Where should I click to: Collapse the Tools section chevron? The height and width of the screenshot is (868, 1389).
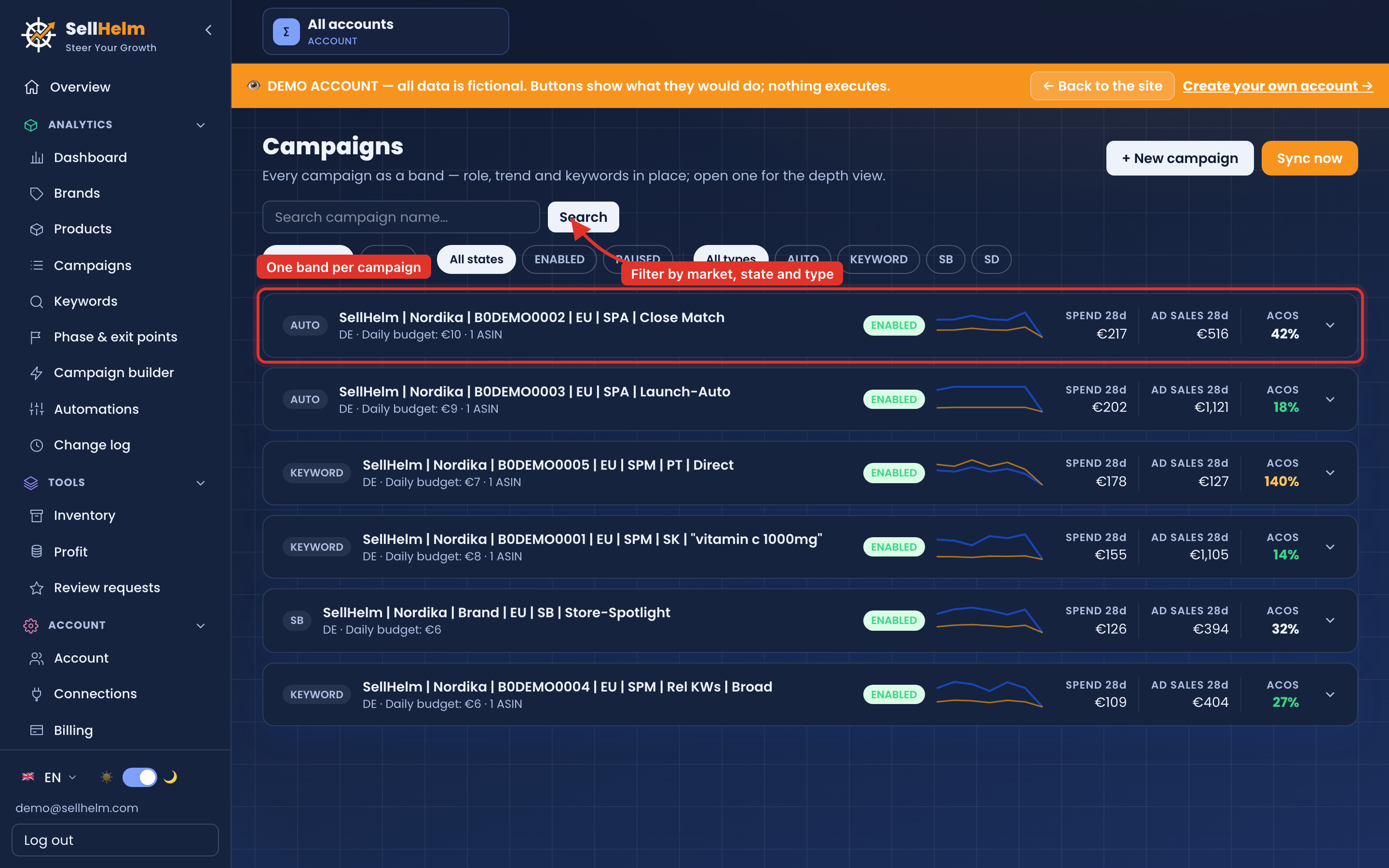click(x=201, y=483)
